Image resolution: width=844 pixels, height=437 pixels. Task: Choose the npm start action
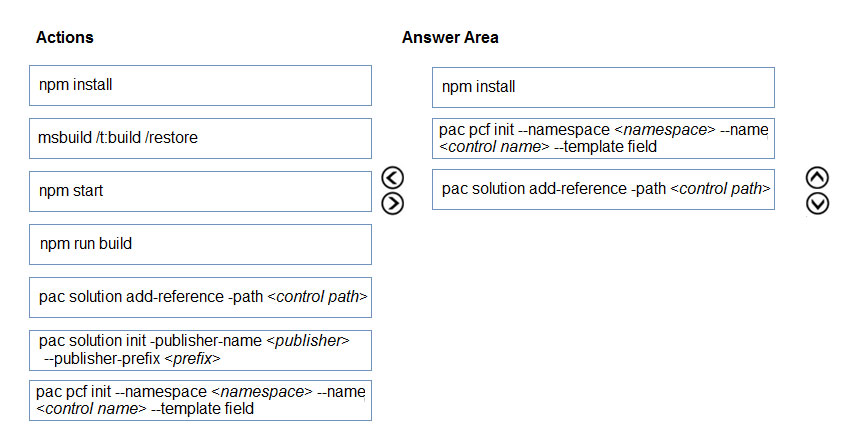(x=200, y=191)
